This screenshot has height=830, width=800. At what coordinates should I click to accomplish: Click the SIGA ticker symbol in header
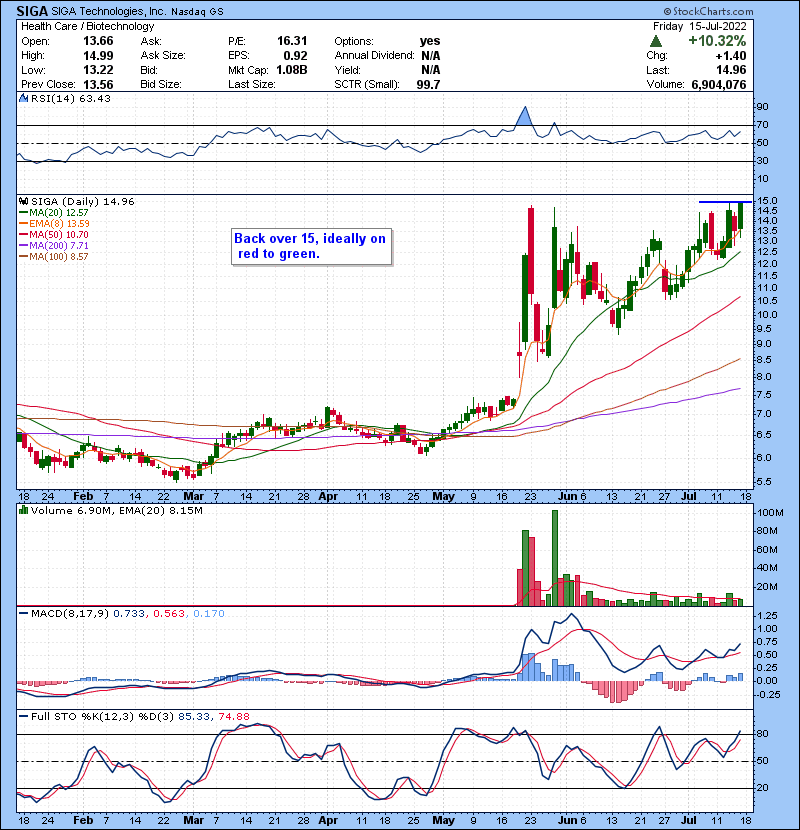[32, 11]
